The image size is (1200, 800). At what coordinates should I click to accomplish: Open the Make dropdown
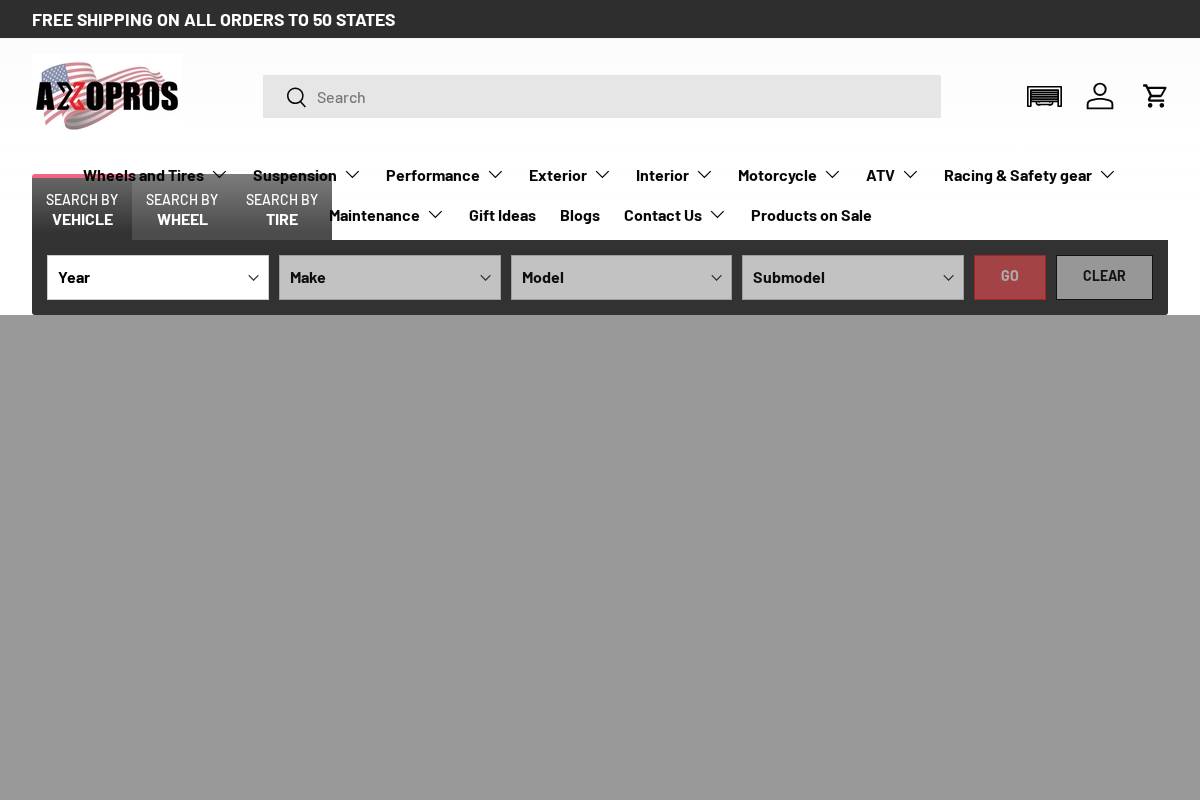(x=390, y=277)
